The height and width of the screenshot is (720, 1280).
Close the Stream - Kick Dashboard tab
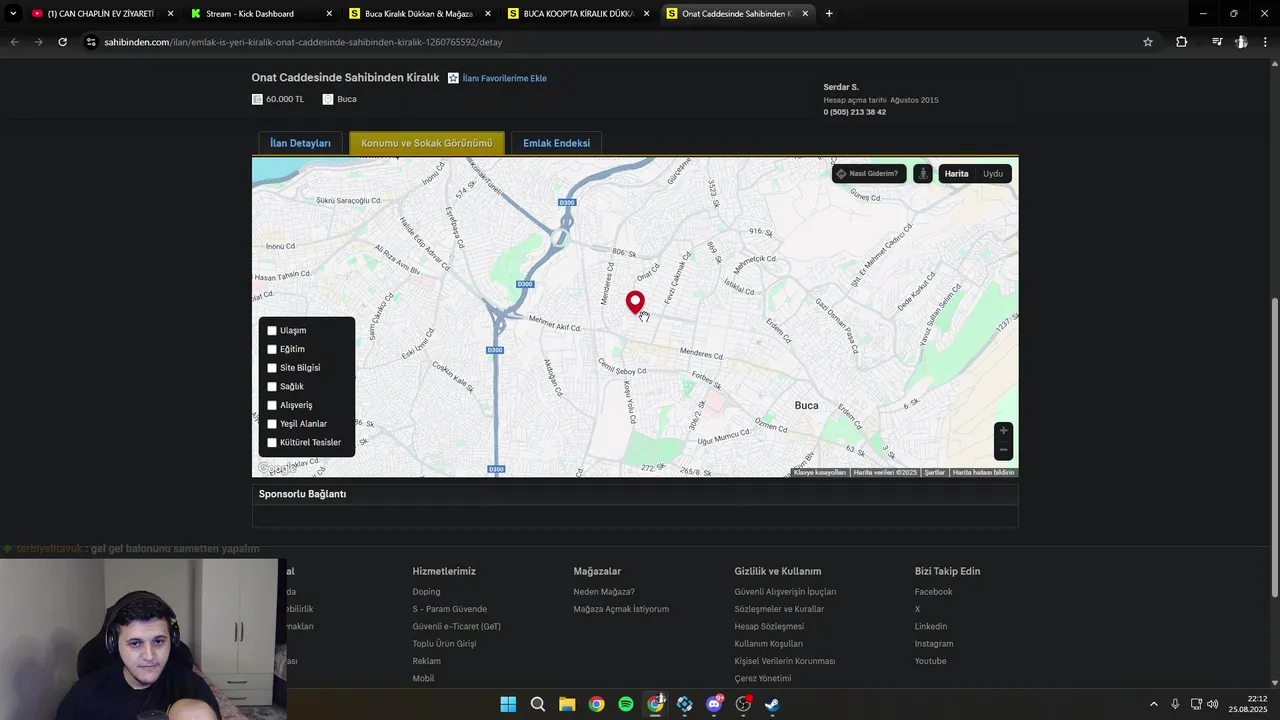(x=329, y=14)
